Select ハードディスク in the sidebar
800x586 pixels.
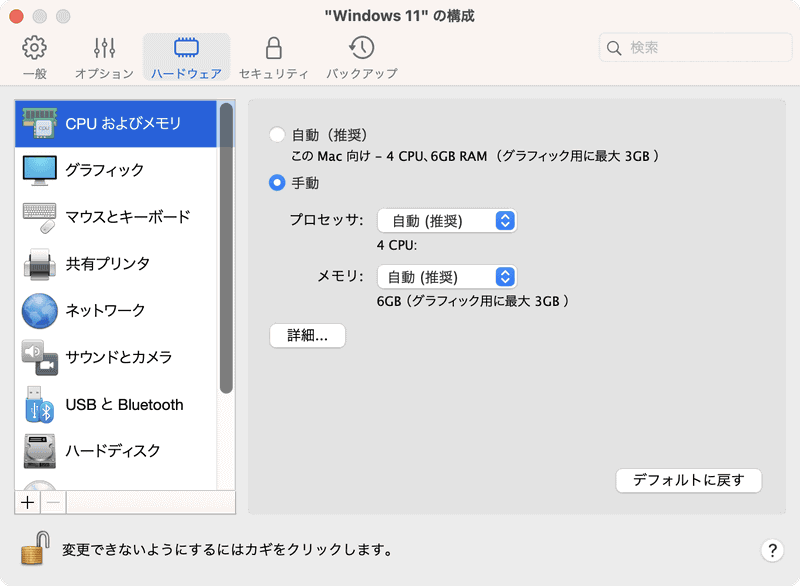coord(120,451)
